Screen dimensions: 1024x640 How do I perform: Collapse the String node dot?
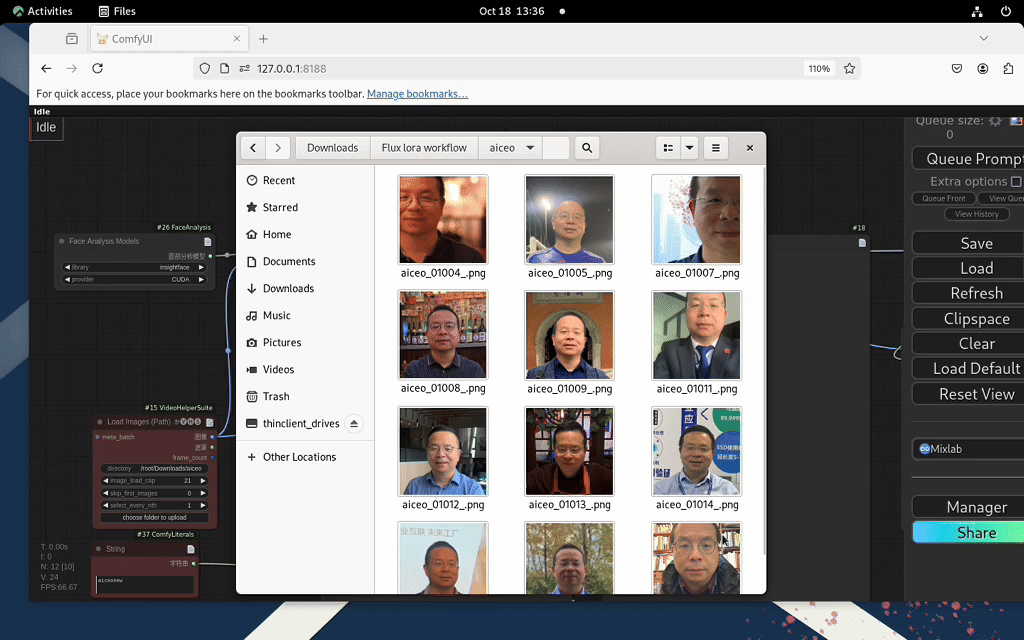point(99,549)
